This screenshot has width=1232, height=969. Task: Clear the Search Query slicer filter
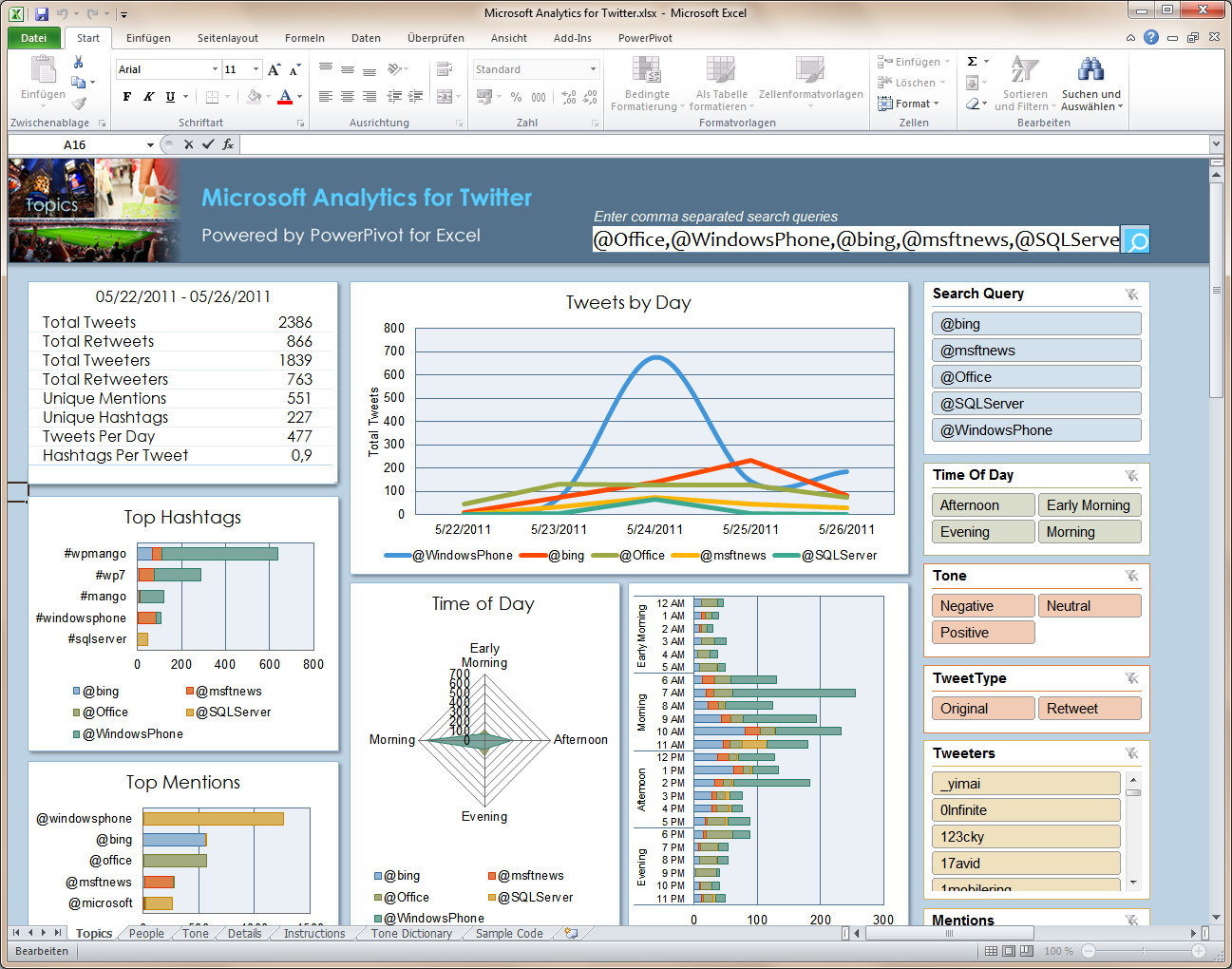pos(1131,294)
